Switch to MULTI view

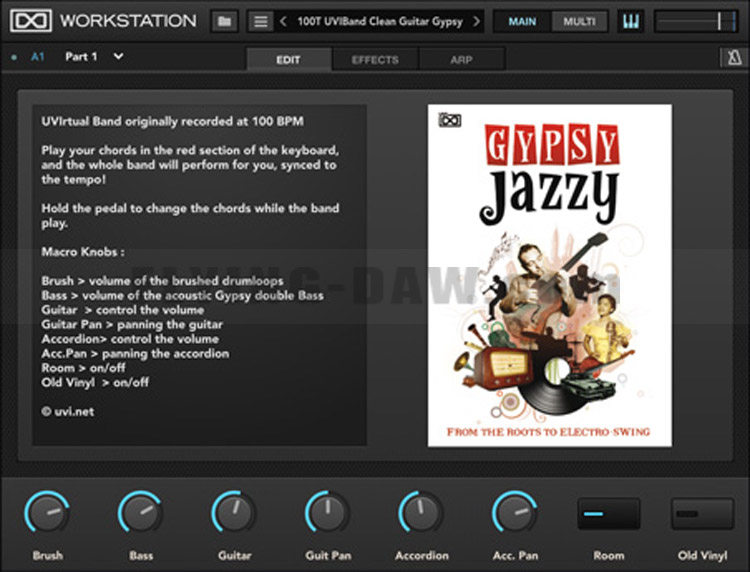point(579,22)
